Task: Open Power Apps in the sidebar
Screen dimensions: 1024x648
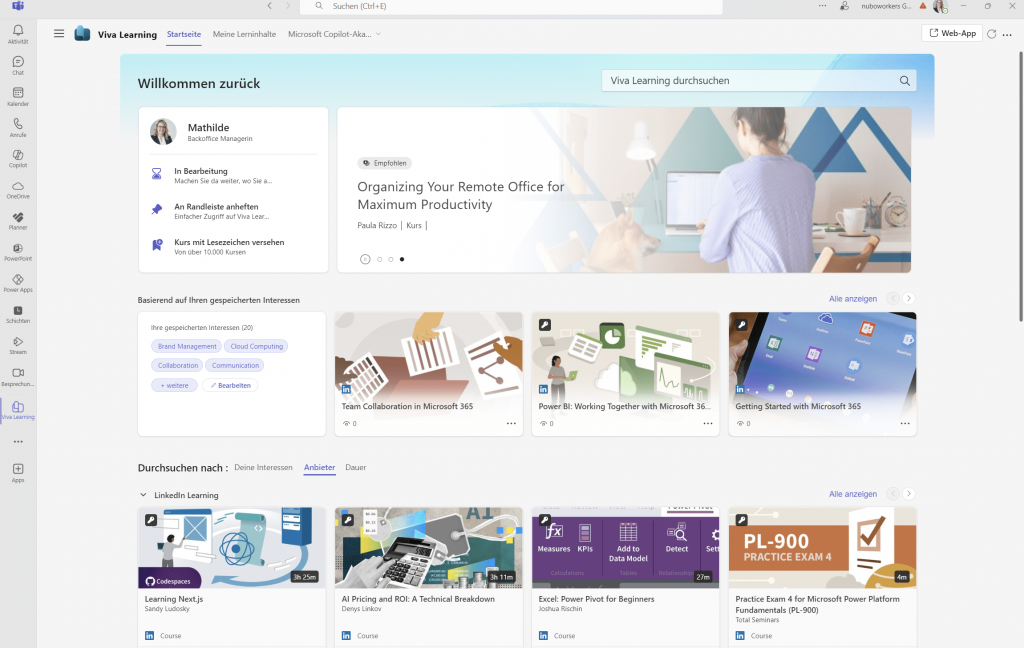Action: [x=18, y=283]
